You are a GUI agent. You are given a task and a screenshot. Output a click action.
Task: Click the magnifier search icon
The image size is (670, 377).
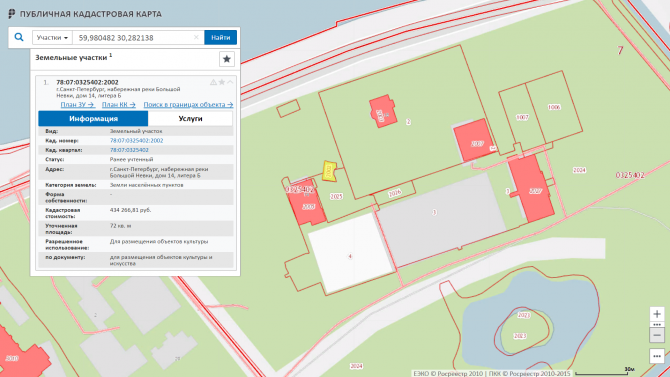point(19,38)
